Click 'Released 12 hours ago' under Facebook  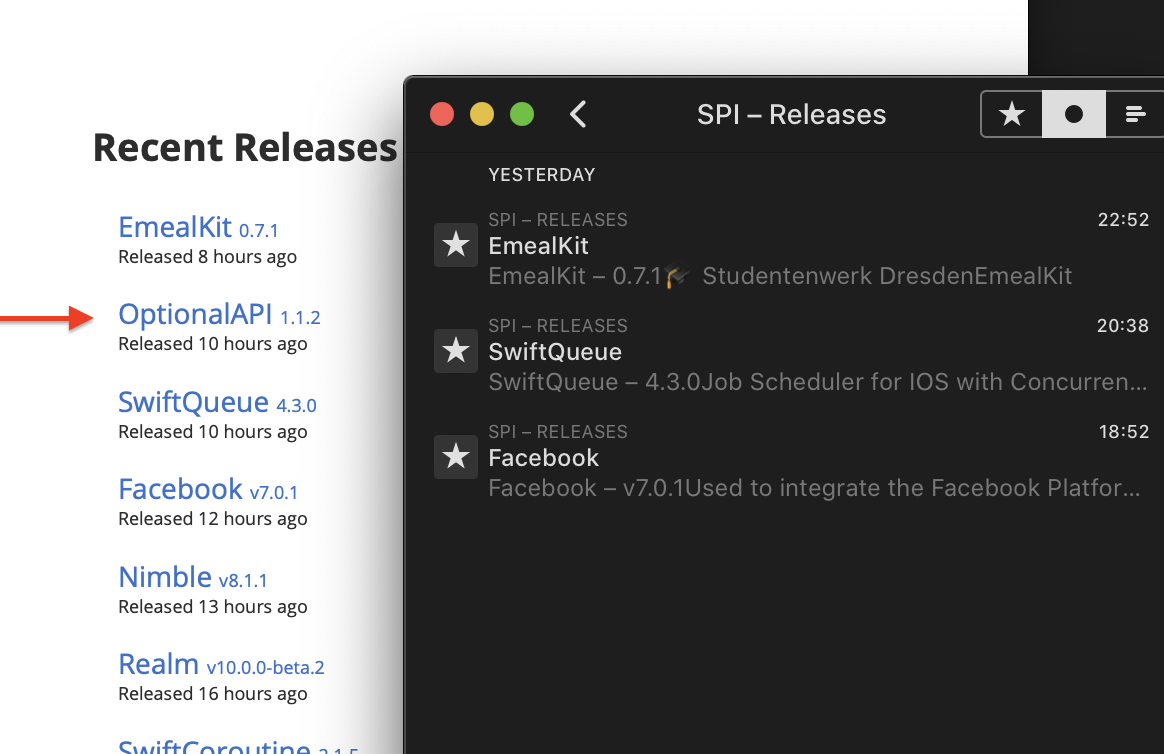[212, 519]
